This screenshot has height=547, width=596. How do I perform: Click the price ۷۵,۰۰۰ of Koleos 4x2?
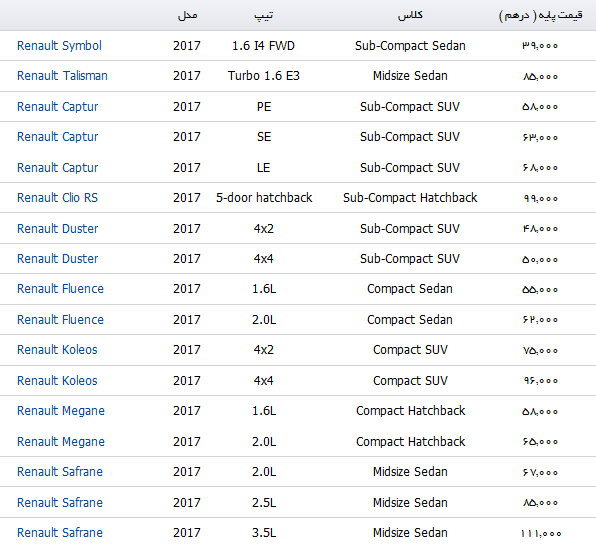tap(541, 350)
